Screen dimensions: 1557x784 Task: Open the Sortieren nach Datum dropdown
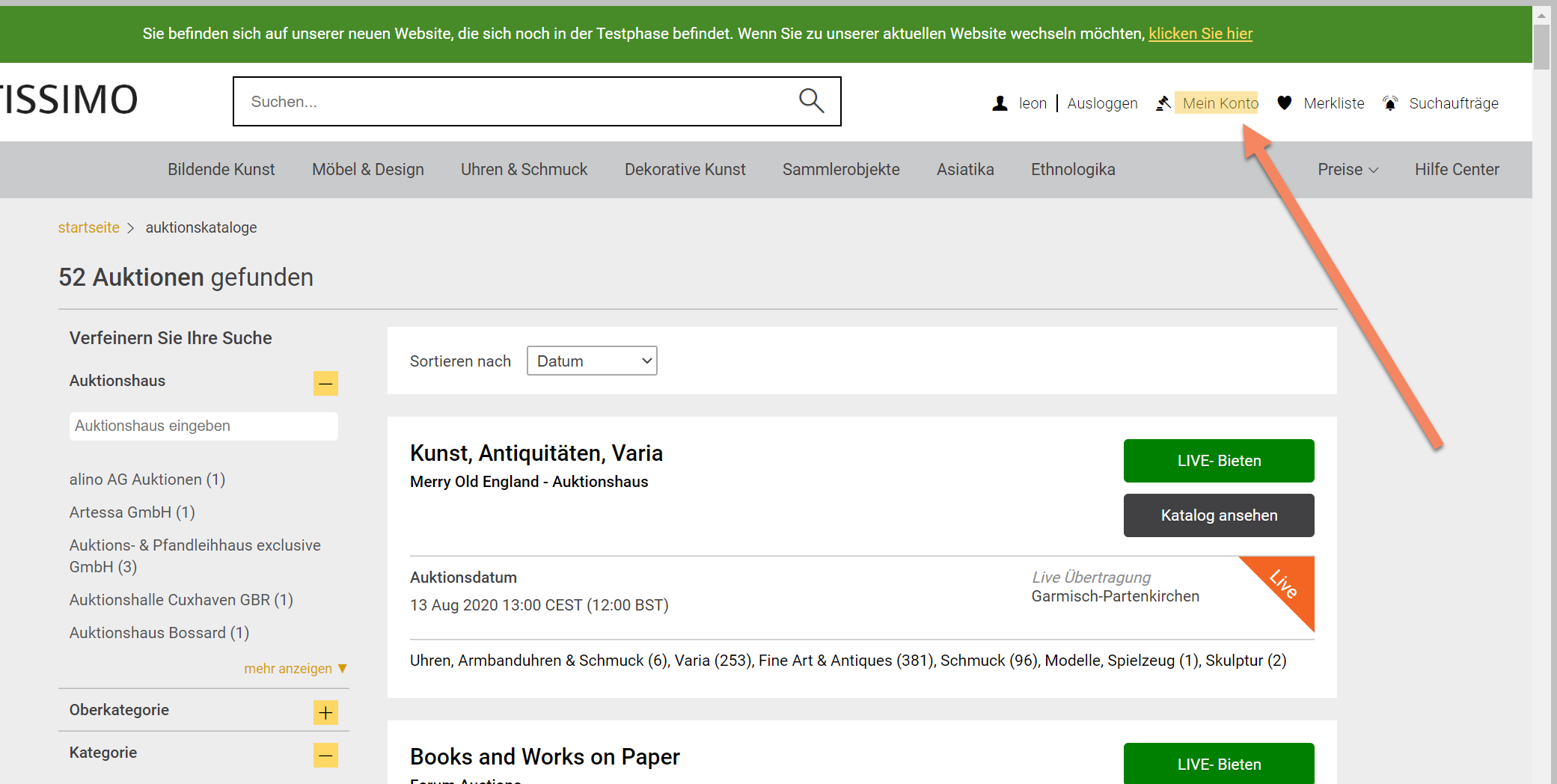(x=592, y=361)
